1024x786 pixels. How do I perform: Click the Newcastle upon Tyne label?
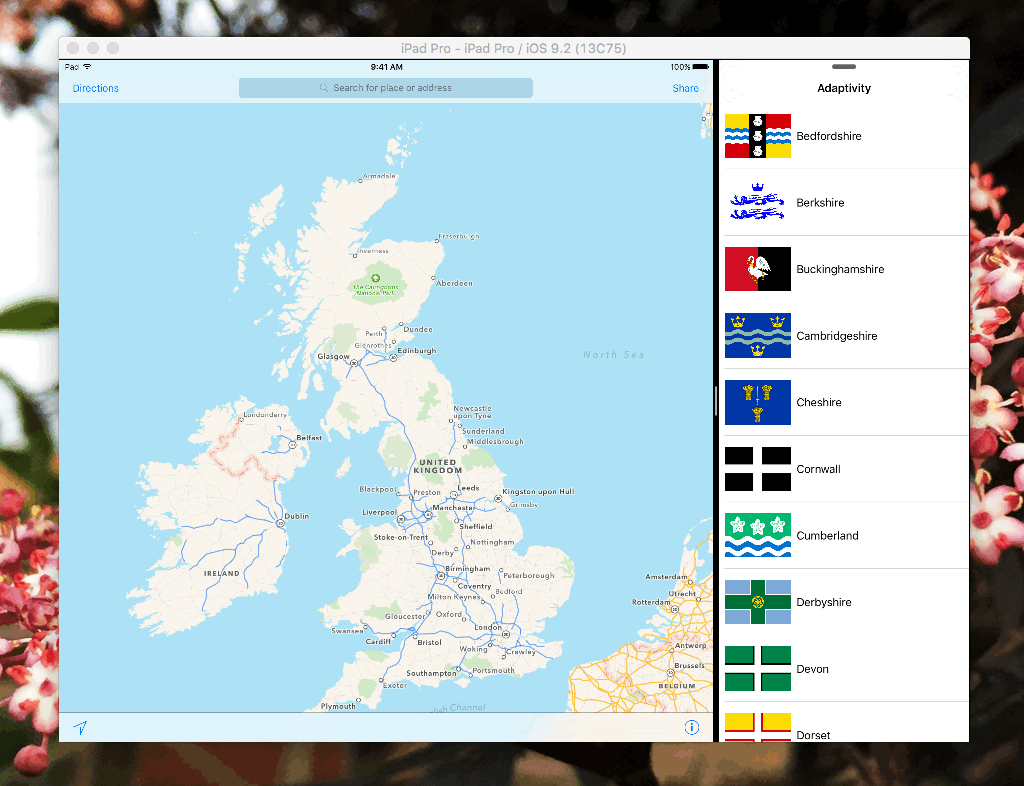click(x=472, y=412)
